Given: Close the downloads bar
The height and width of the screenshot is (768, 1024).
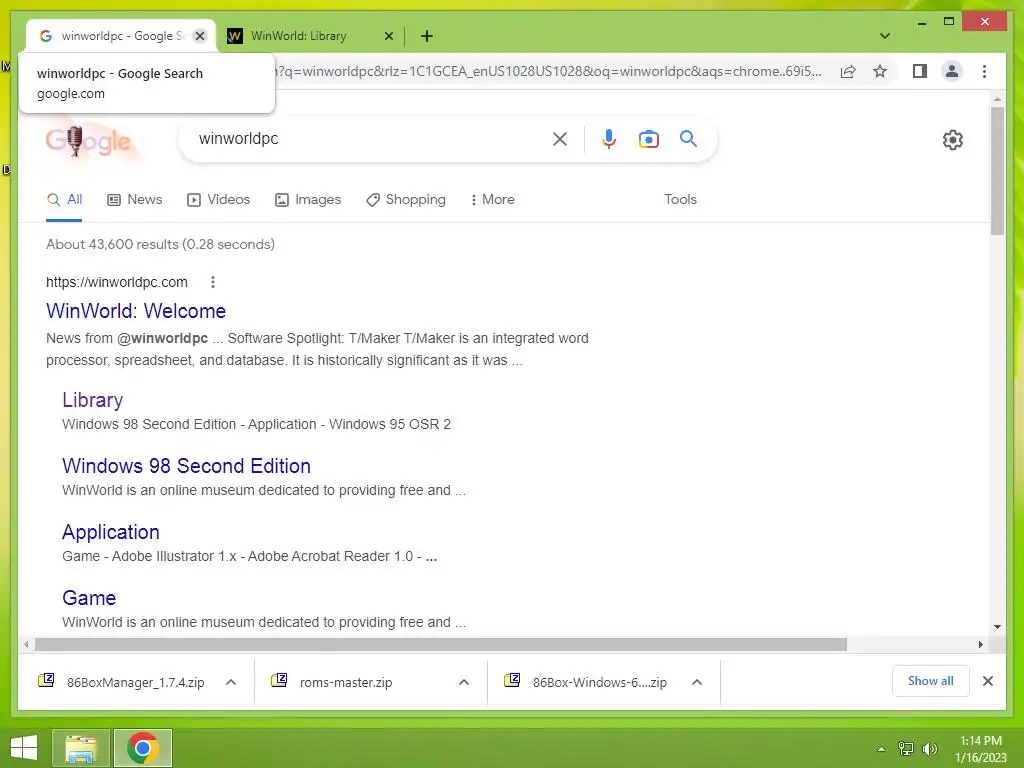Looking at the screenshot, I should click(987, 681).
